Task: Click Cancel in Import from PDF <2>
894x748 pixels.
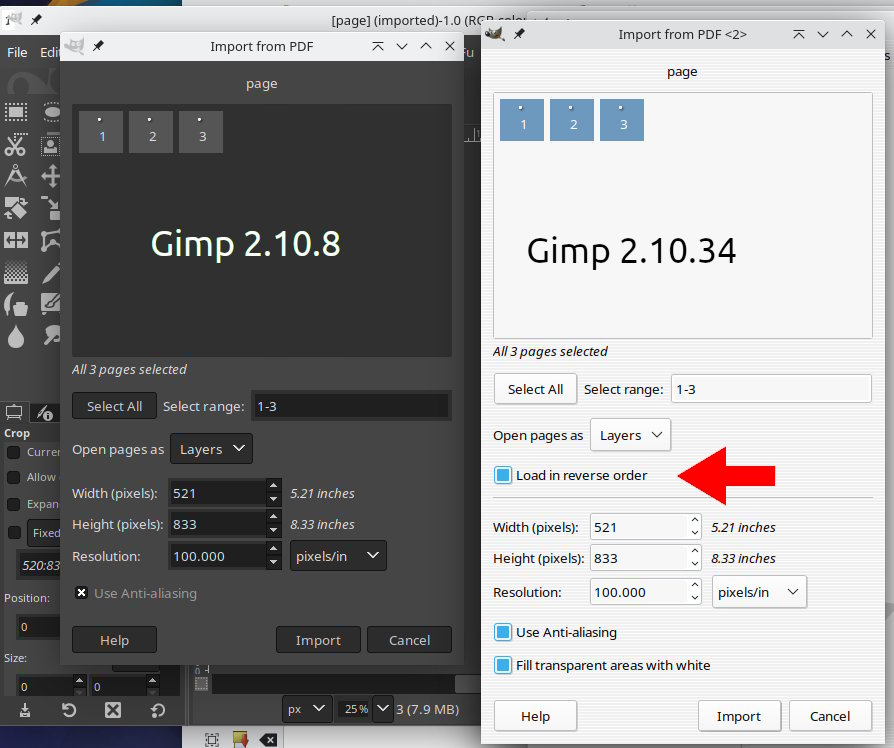Action: [830, 716]
